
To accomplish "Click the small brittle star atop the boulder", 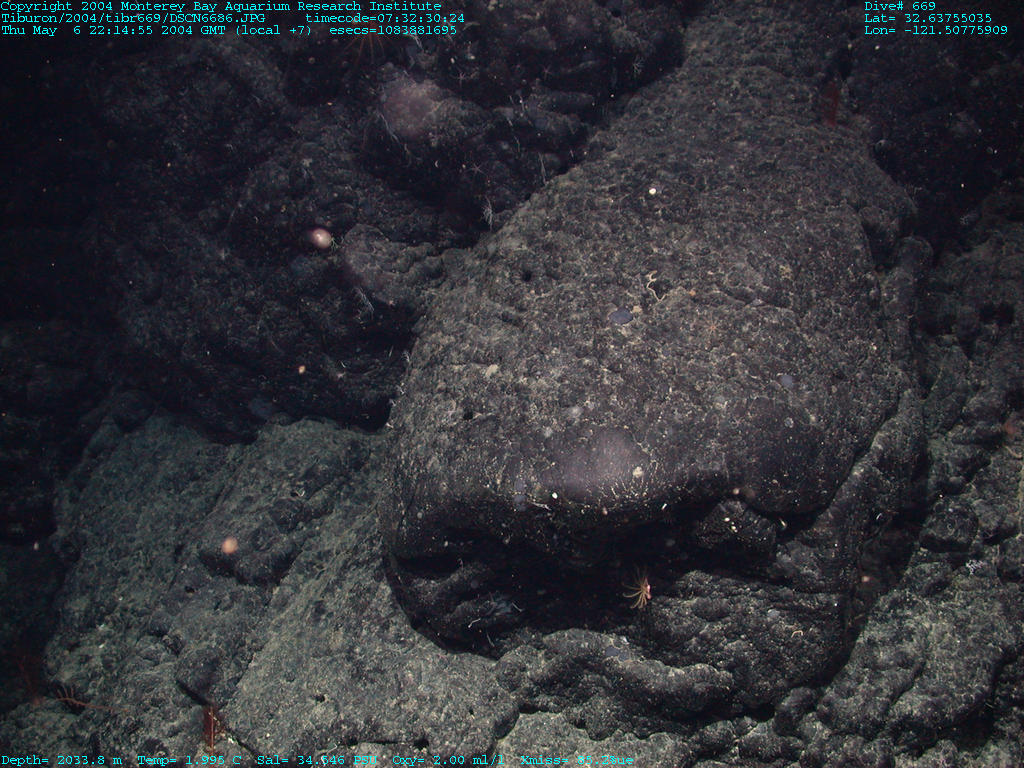I will coord(654,285).
